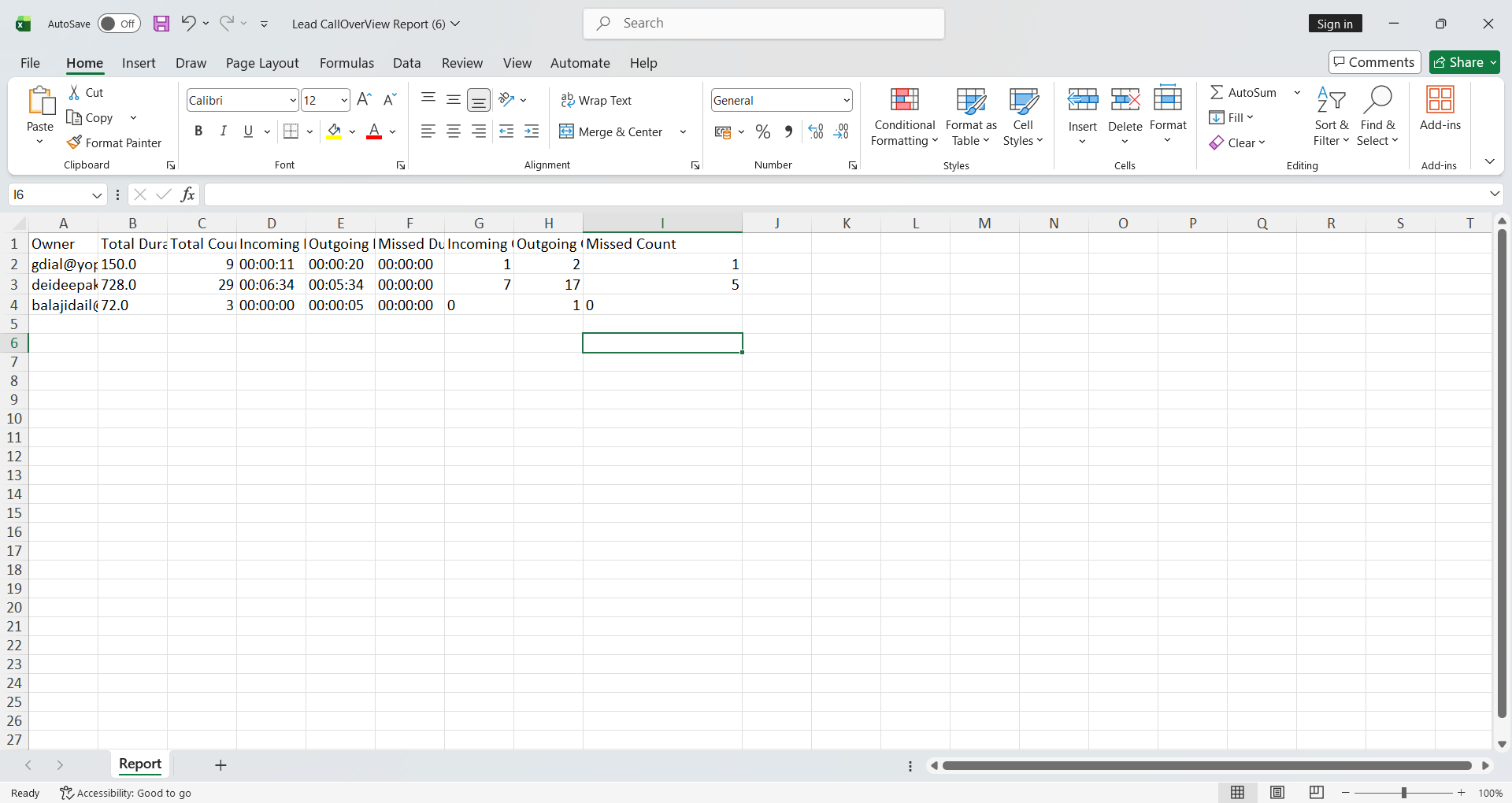Image resolution: width=1512 pixels, height=803 pixels.
Task: Middle align the cell content
Action: point(454,100)
